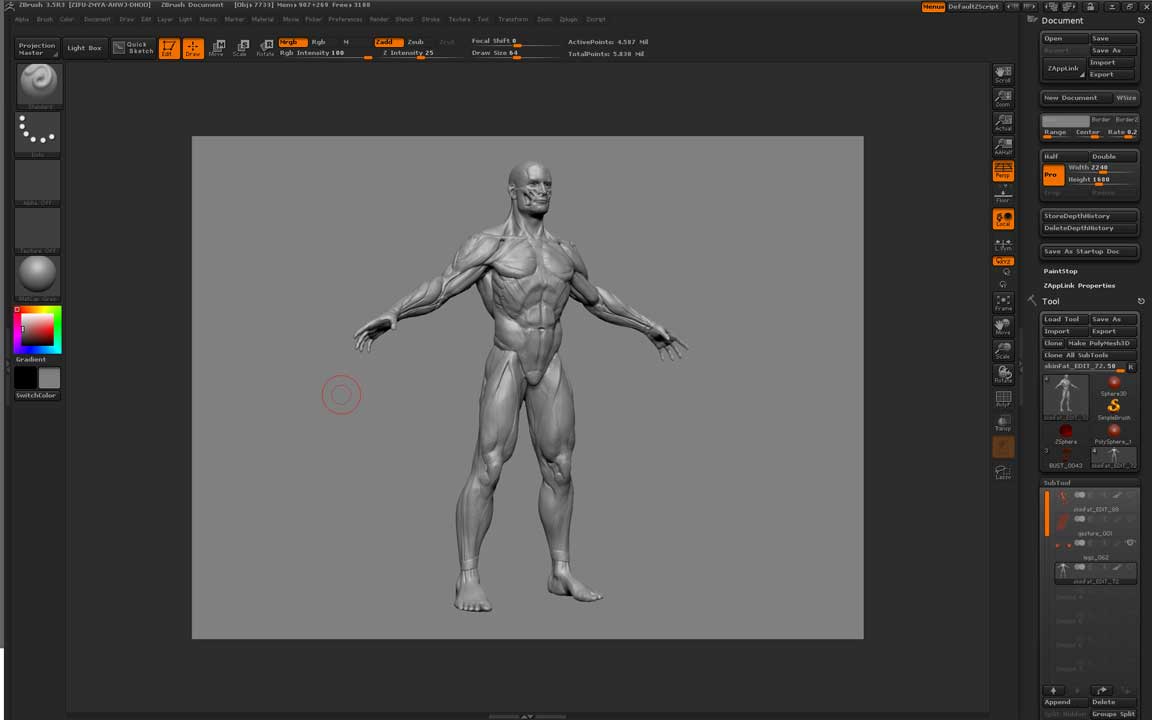Click the StoreDepthHistory button
Image resolution: width=1152 pixels, height=720 pixels.
[x=1090, y=217]
